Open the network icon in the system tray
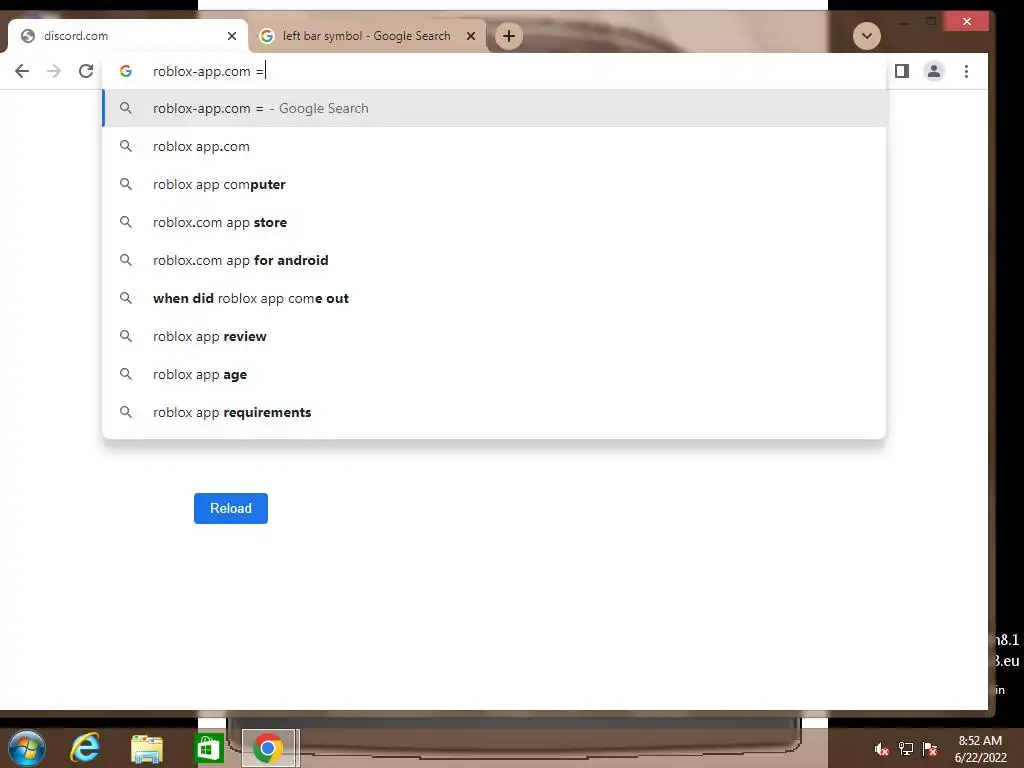Viewport: 1024px width, 768px height. tap(906, 749)
